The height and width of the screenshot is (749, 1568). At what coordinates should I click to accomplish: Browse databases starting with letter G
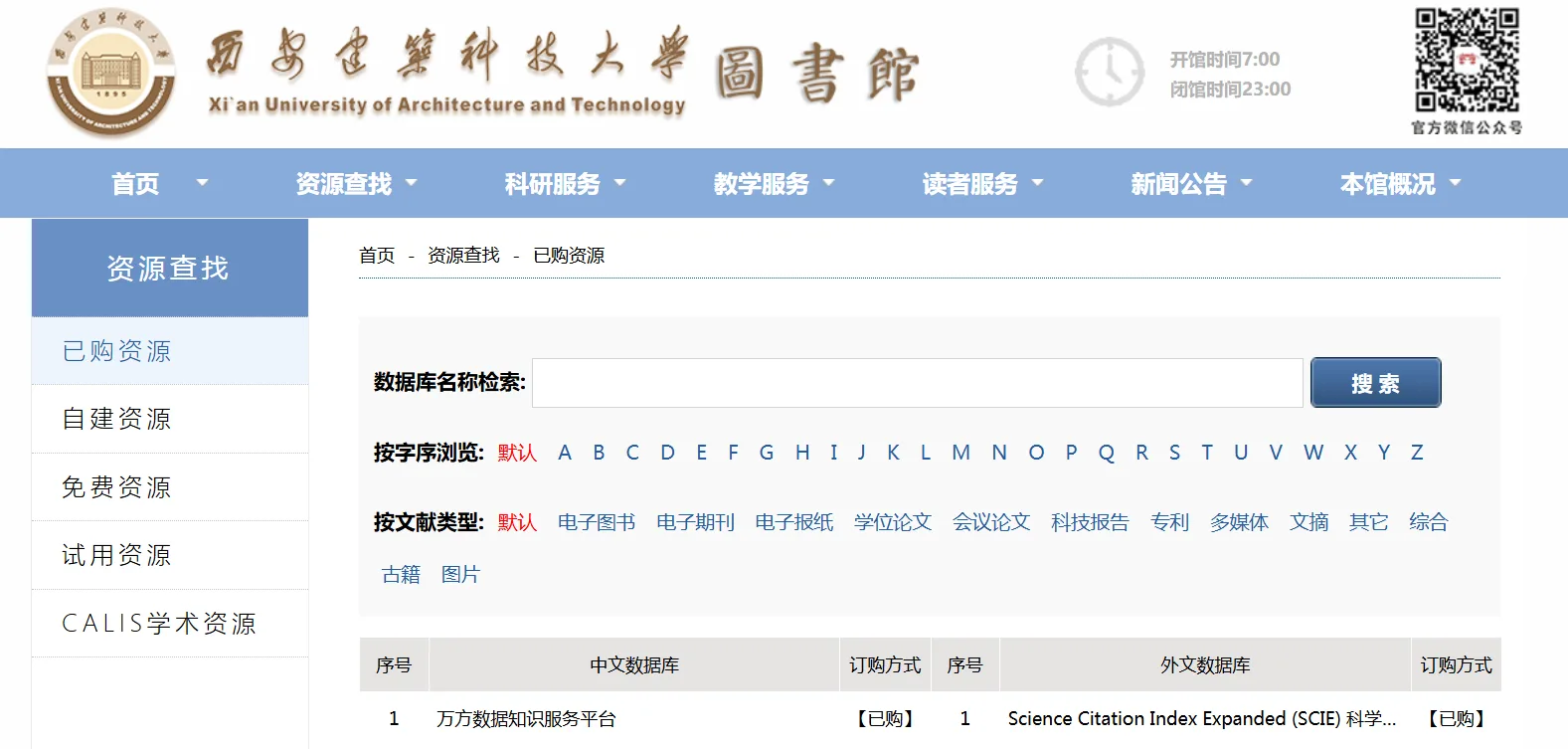(767, 453)
